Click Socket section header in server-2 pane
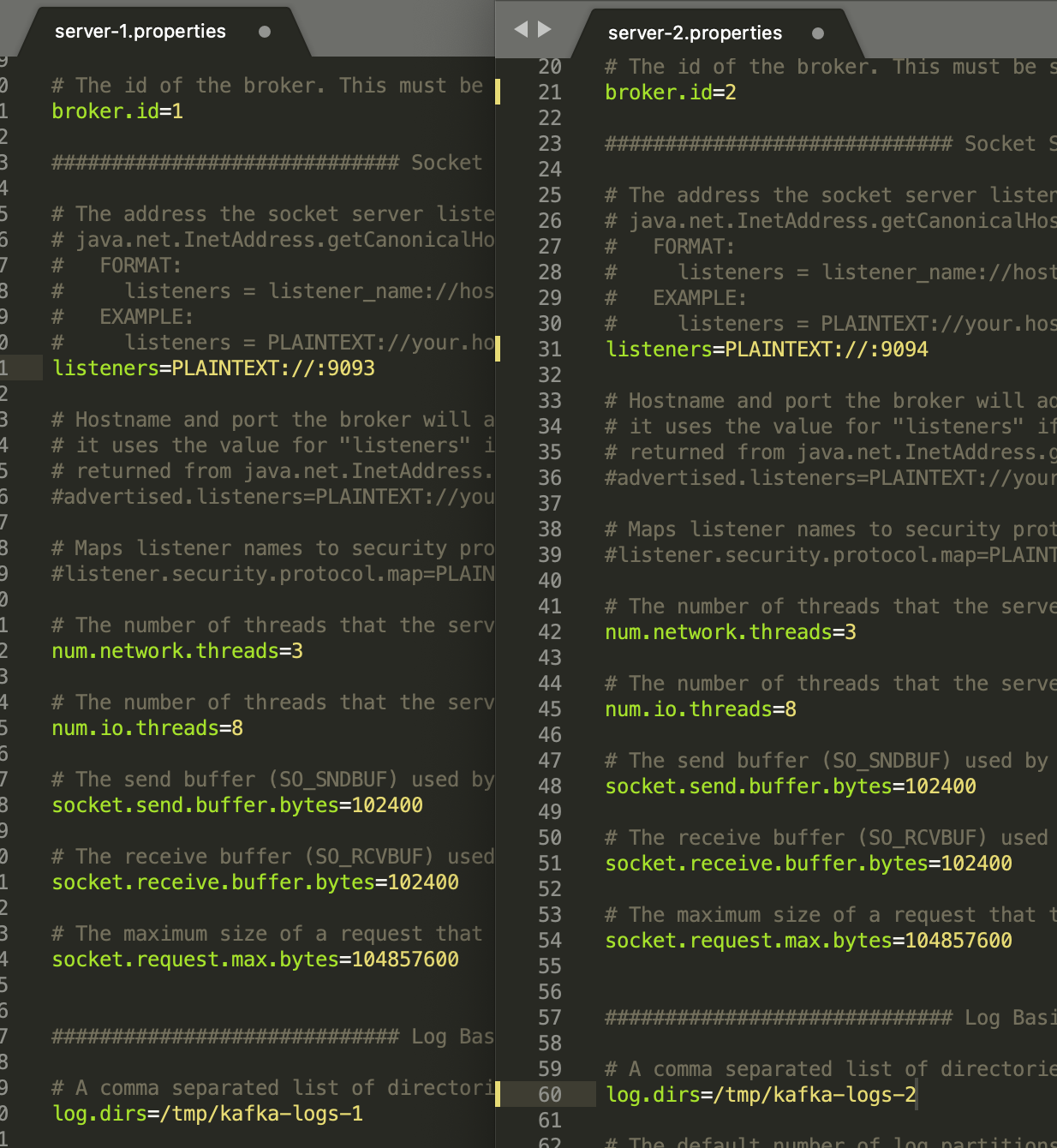1057x1148 pixels. 831,144
